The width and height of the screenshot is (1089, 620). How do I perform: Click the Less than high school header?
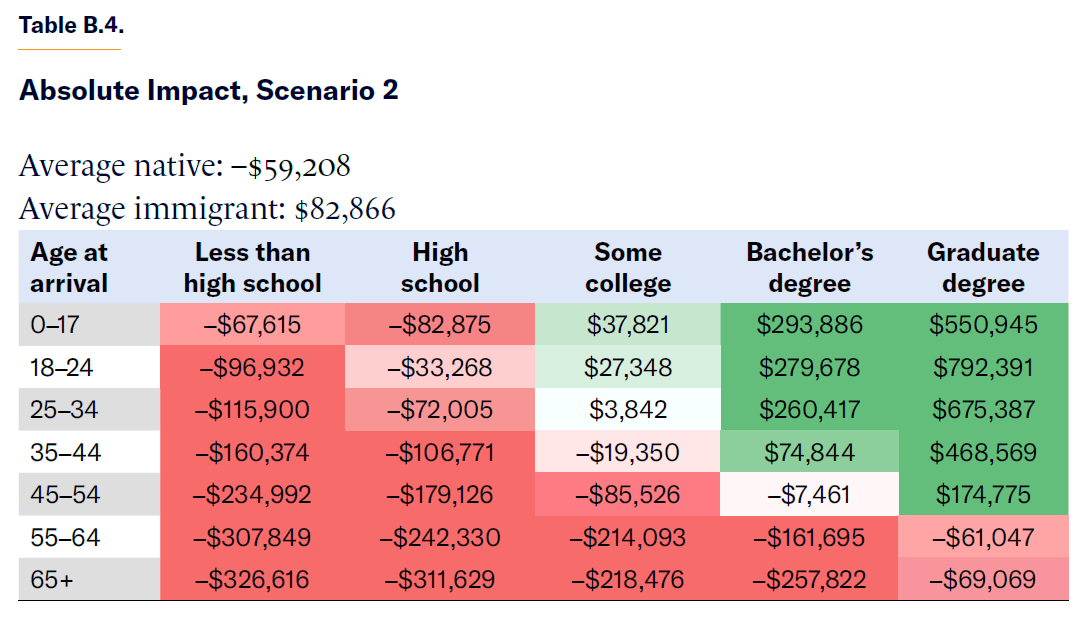coord(252,267)
